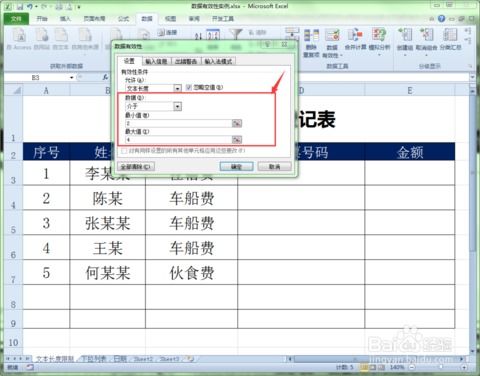
Task: Toggle Ignore blank (忽略空值) checkbox
Action: (x=189, y=87)
